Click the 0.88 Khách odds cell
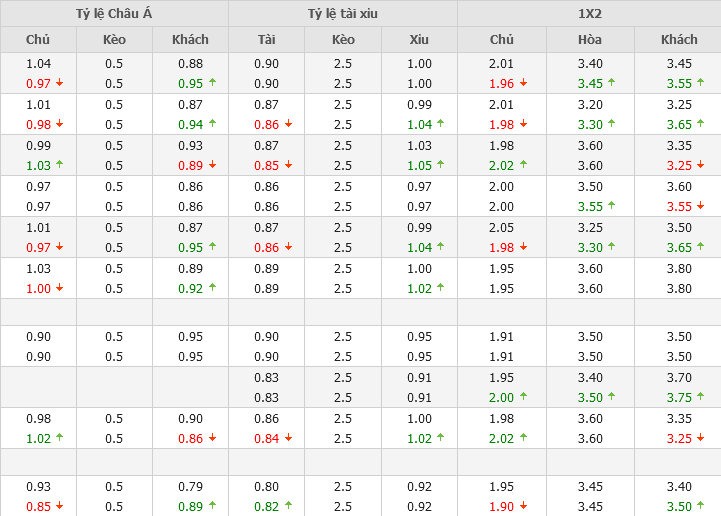The image size is (721, 516). pos(190,64)
